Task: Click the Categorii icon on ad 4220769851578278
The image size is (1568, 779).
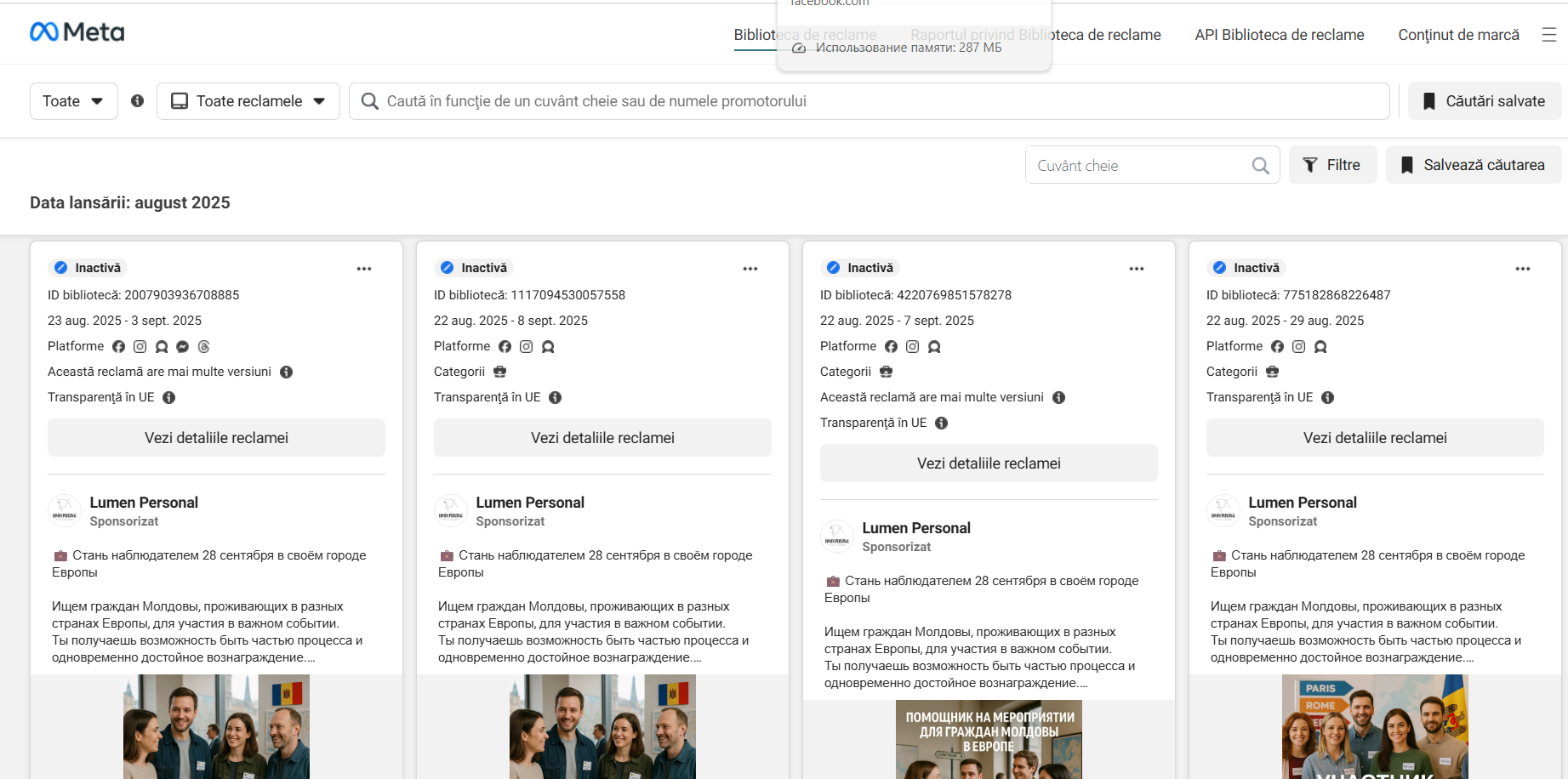Action: [887, 372]
